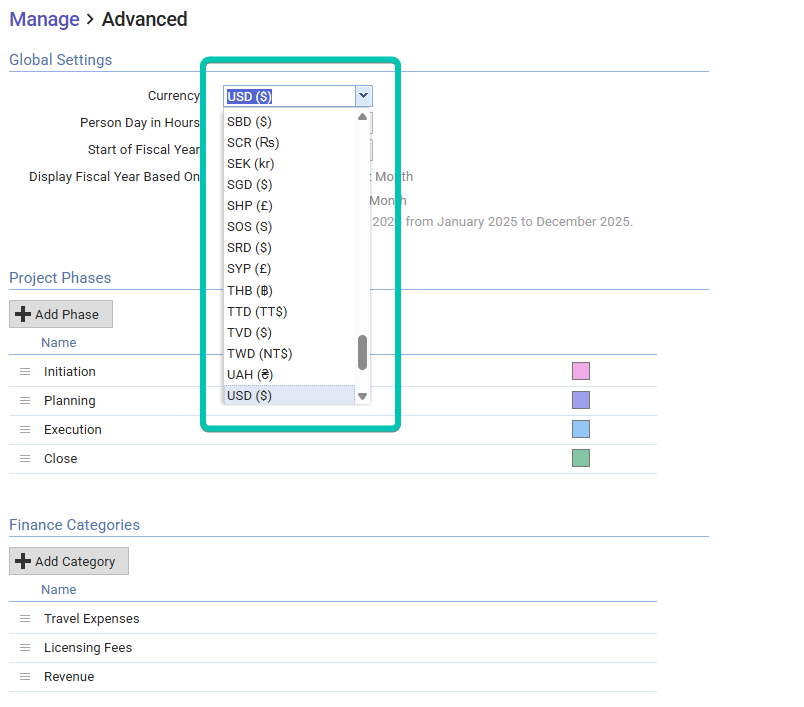Click the Add Phase button
Viewport: 804px width, 707px height.
tap(61, 314)
